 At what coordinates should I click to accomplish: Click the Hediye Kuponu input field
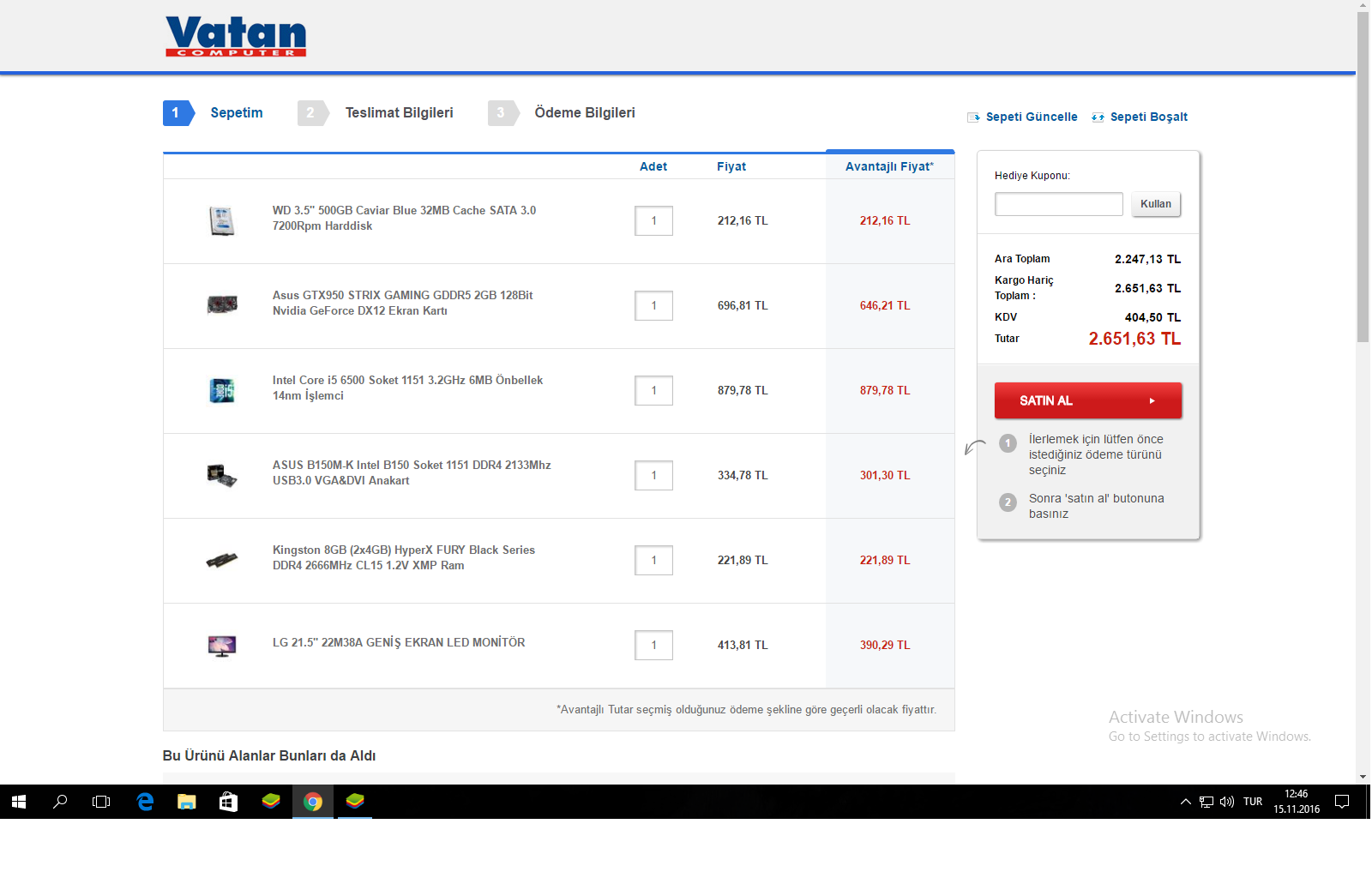pos(1059,204)
